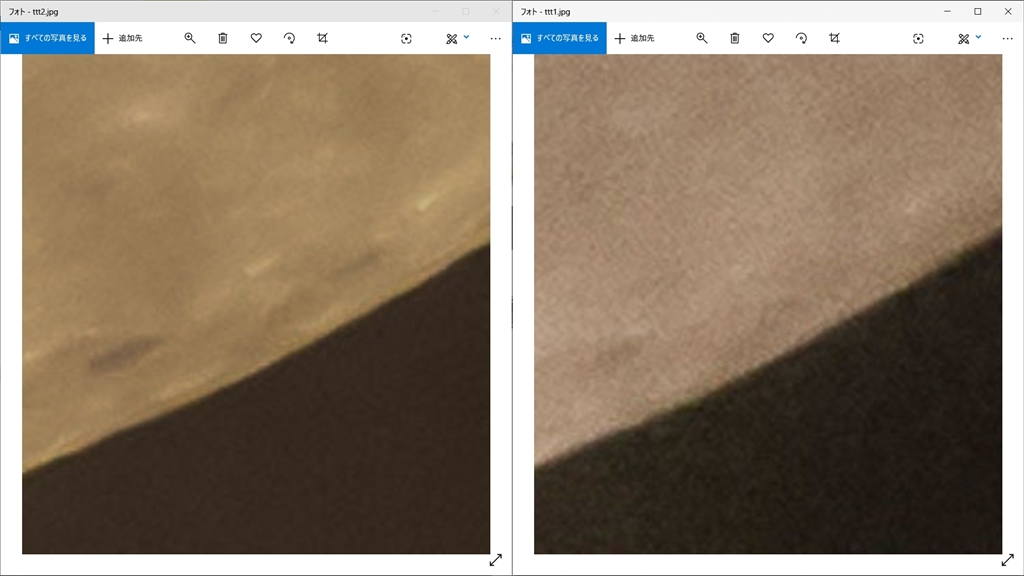Select the Crop tool in ttt1.jpg window

click(x=835, y=38)
